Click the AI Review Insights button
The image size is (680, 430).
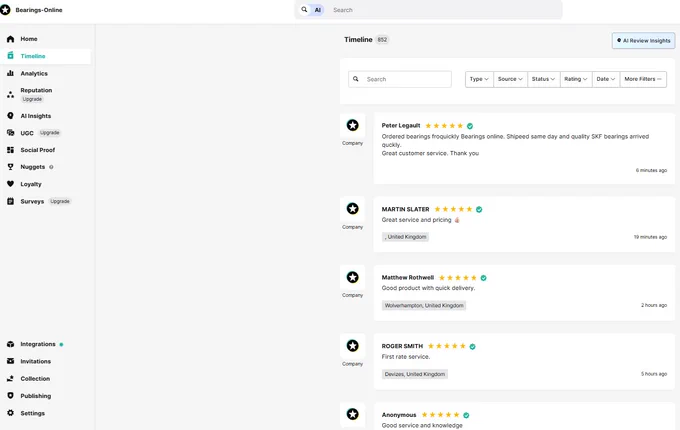(x=644, y=40)
